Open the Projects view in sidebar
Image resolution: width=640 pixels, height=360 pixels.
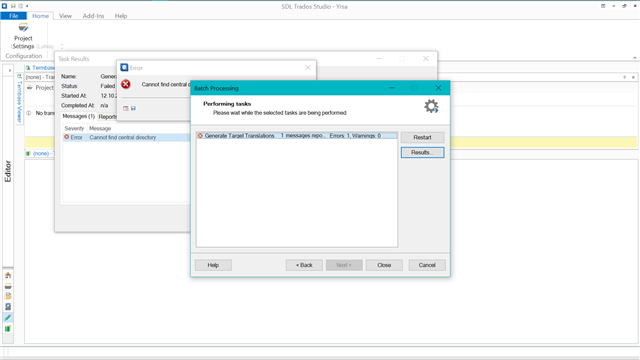(x=8, y=286)
